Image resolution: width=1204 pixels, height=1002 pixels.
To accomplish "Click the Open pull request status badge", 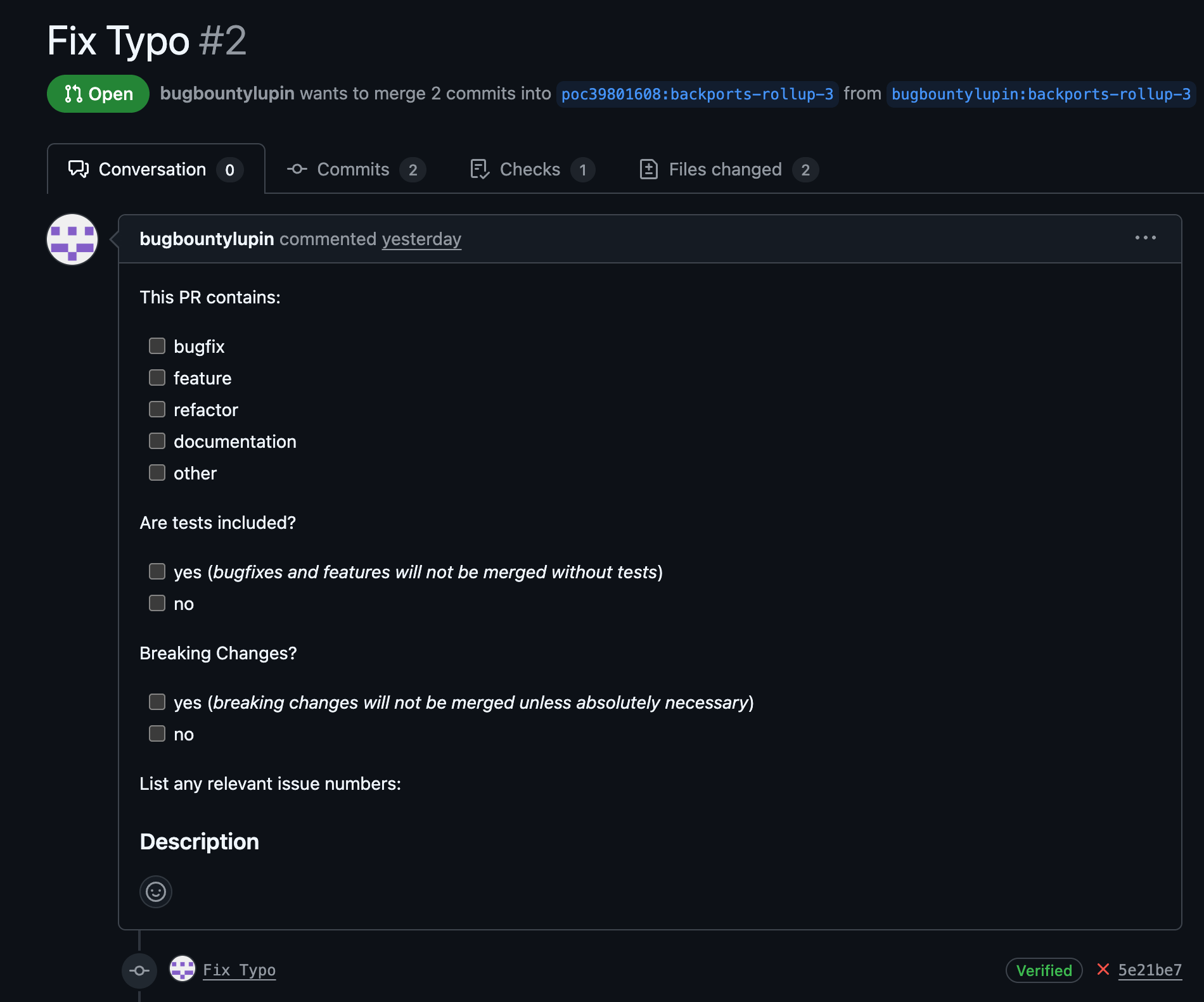I will (x=98, y=94).
